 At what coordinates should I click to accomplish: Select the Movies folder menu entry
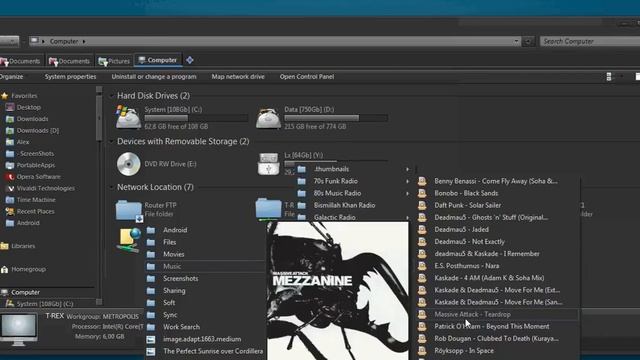(206, 254)
